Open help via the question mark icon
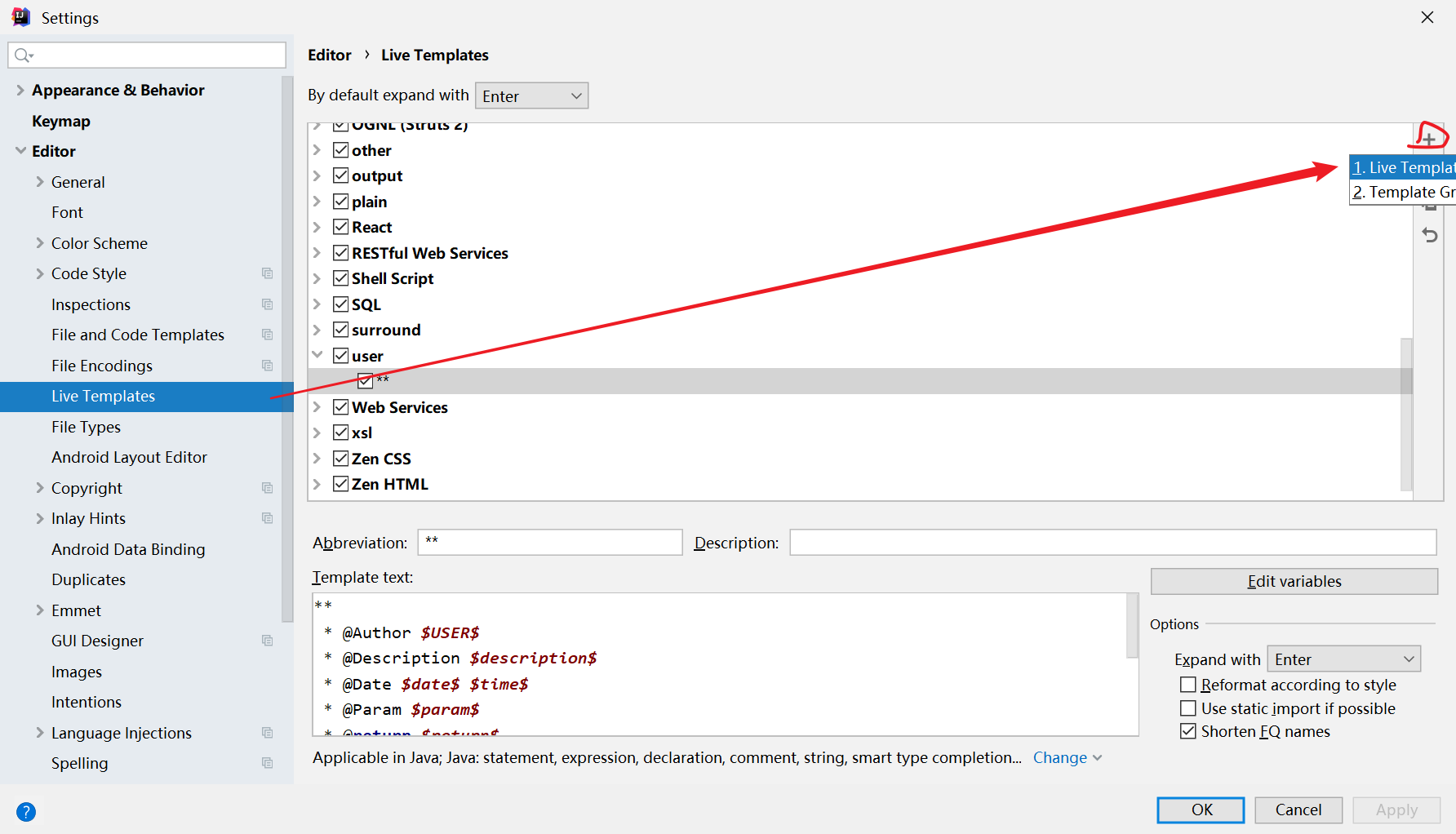Image resolution: width=1456 pixels, height=834 pixels. click(x=26, y=812)
